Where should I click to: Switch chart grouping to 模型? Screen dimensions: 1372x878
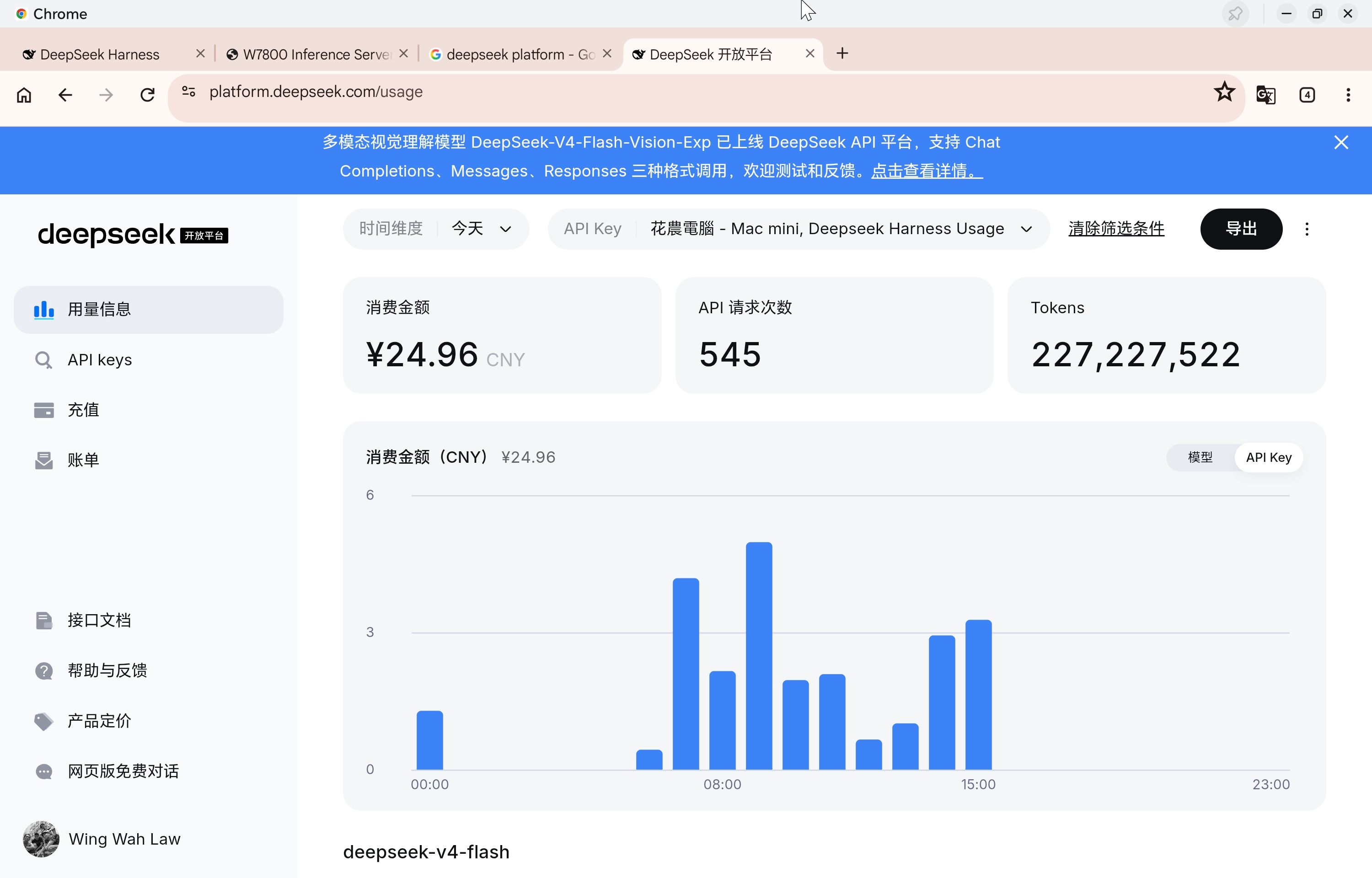click(1200, 458)
